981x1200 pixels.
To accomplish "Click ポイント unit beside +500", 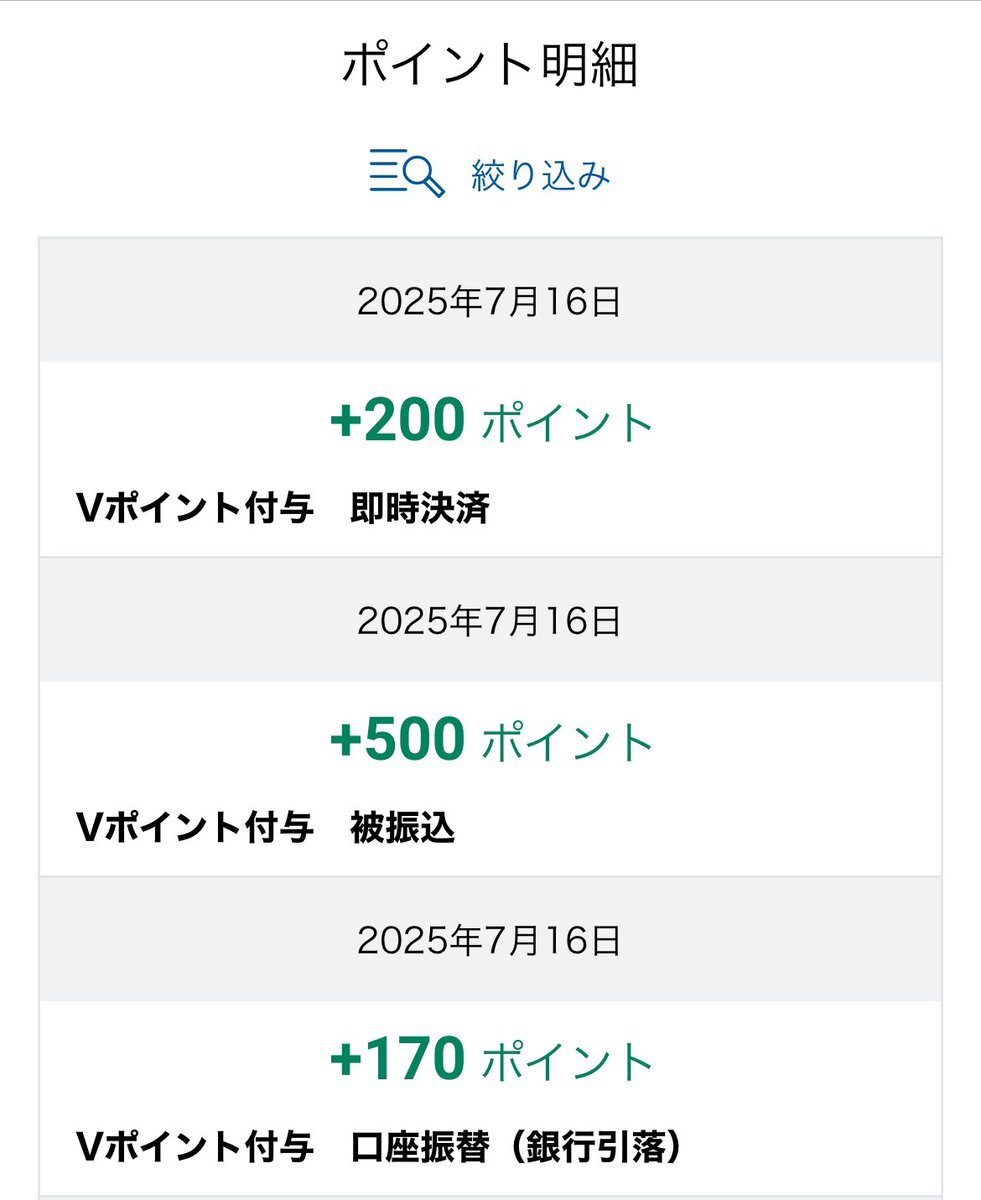I will pyautogui.click(x=568, y=742).
